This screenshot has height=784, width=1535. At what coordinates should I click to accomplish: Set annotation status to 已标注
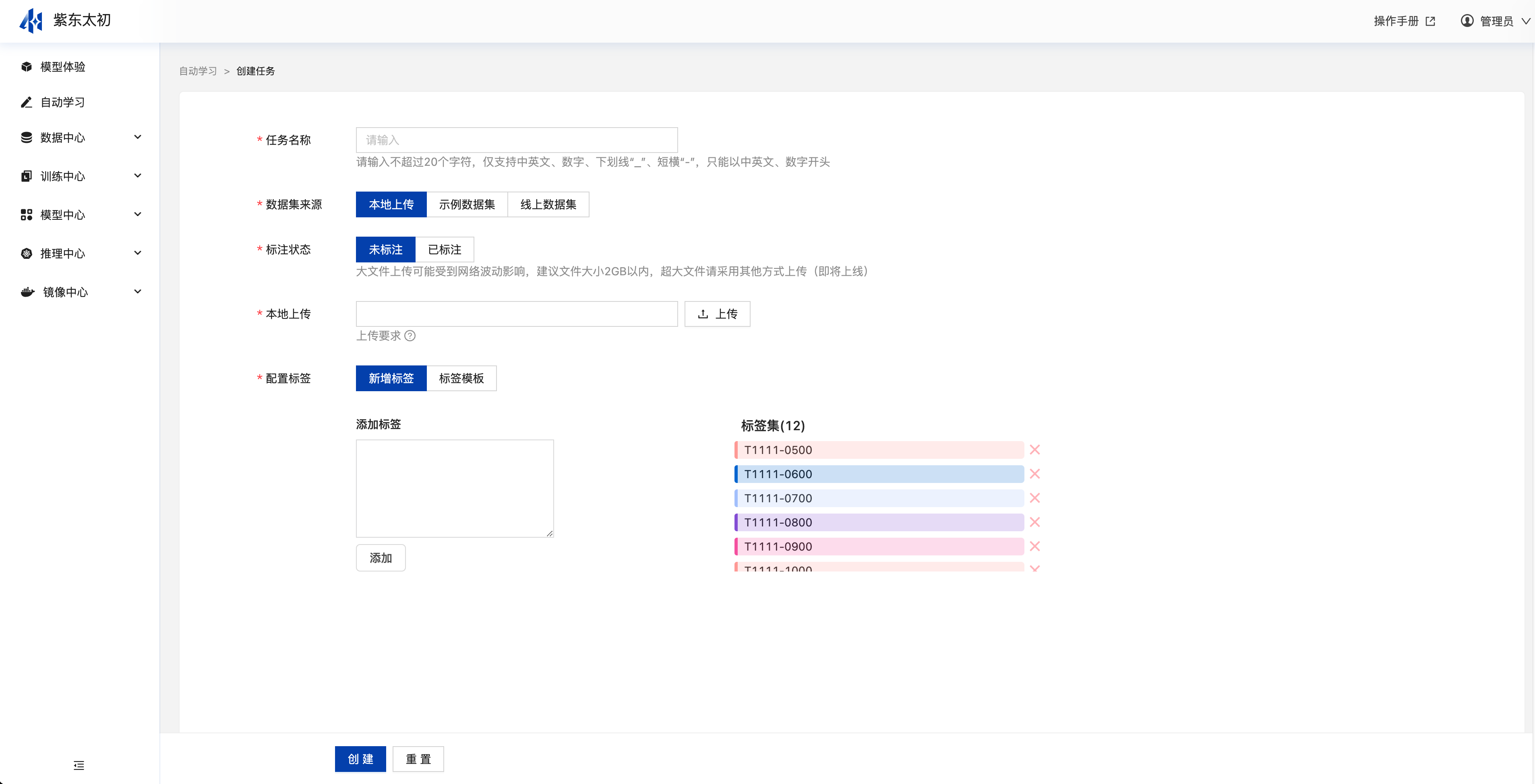point(445,250)
